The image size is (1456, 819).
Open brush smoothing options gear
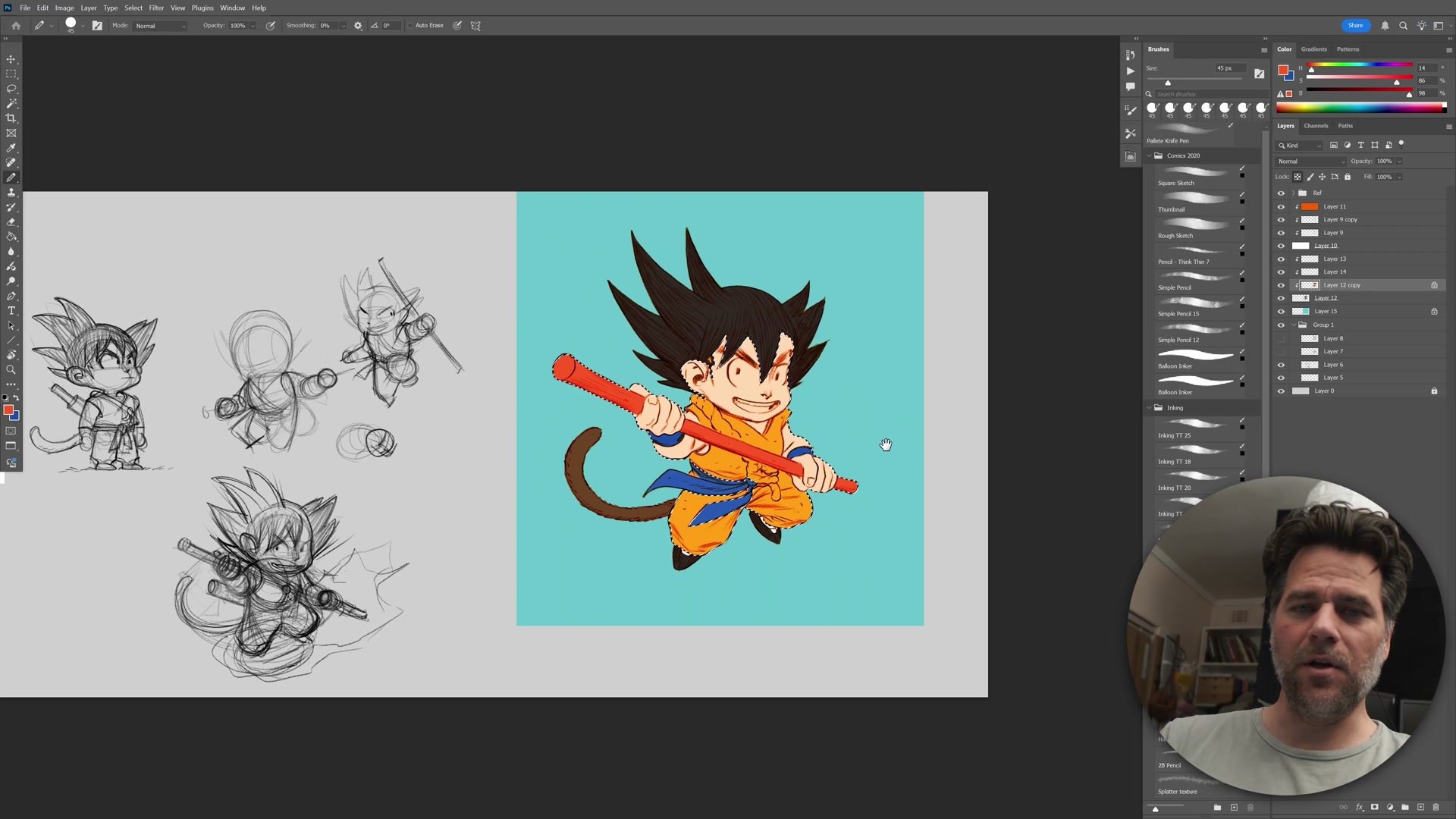pos(358,26)
